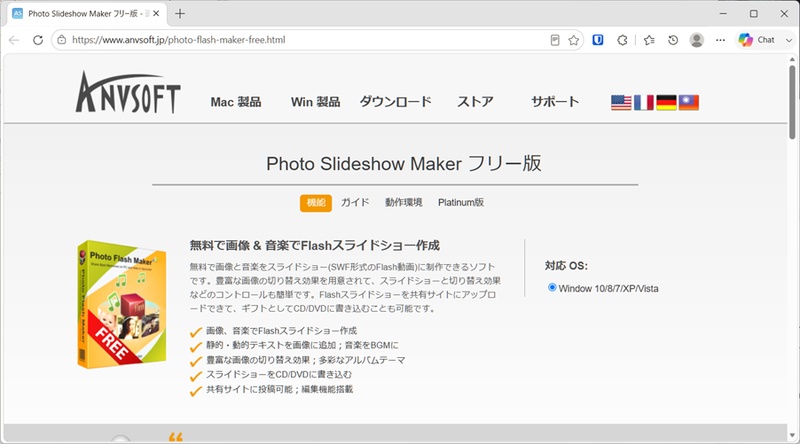
Task: Open the ストア menu
Action: 475,102
